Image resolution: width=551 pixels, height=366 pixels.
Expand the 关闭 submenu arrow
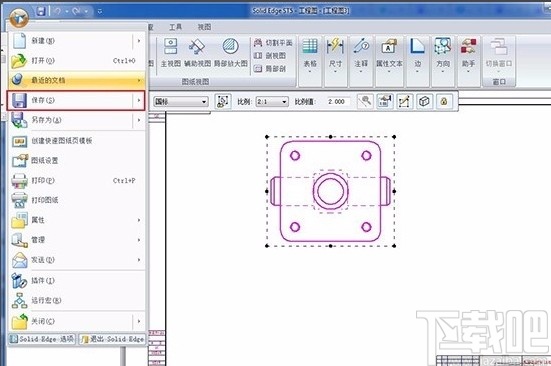pos(139,321)
